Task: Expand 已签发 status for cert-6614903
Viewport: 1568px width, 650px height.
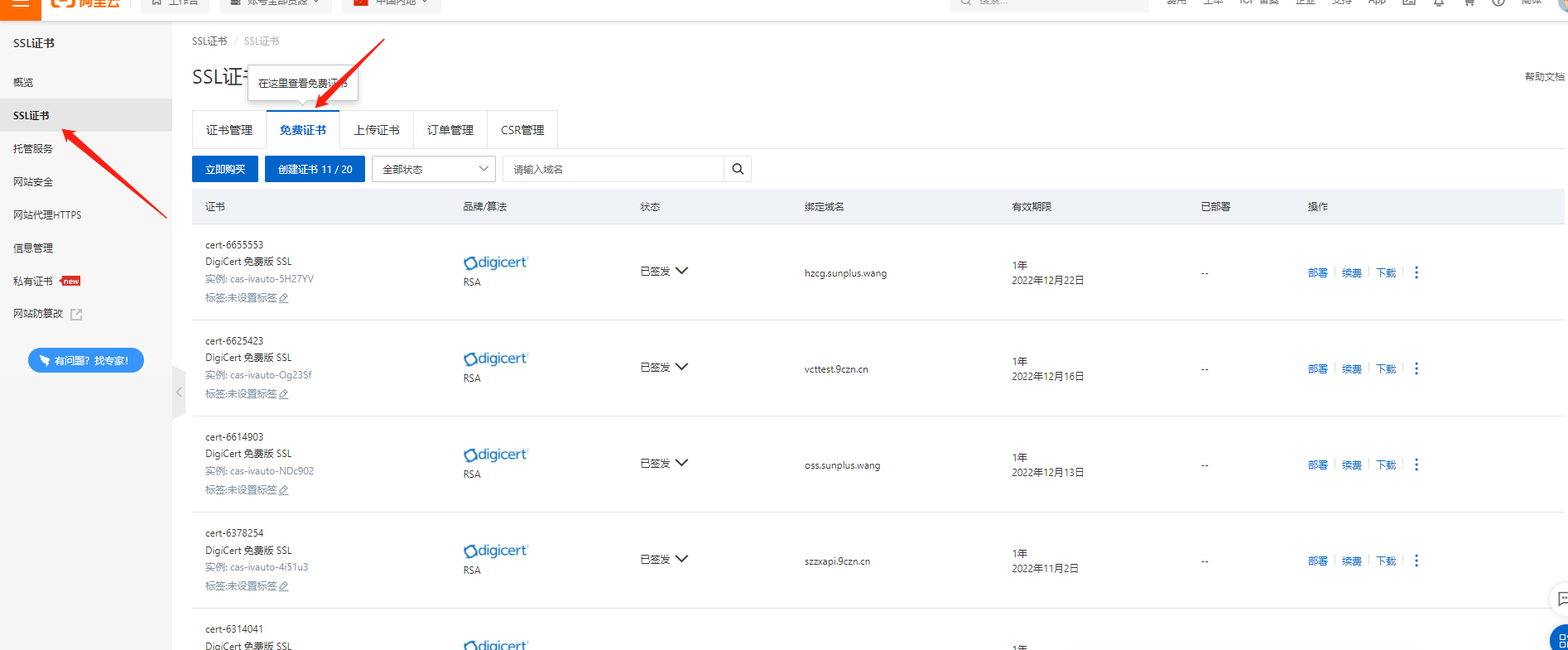Action: (x=681, y=463)
